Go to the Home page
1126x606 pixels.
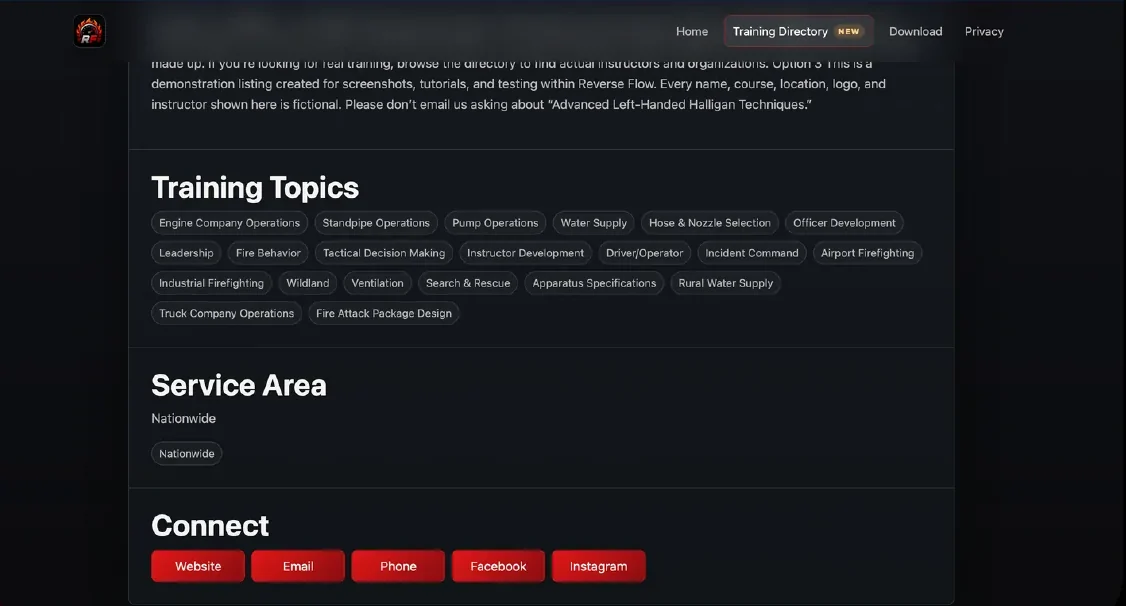click(692, 32)
